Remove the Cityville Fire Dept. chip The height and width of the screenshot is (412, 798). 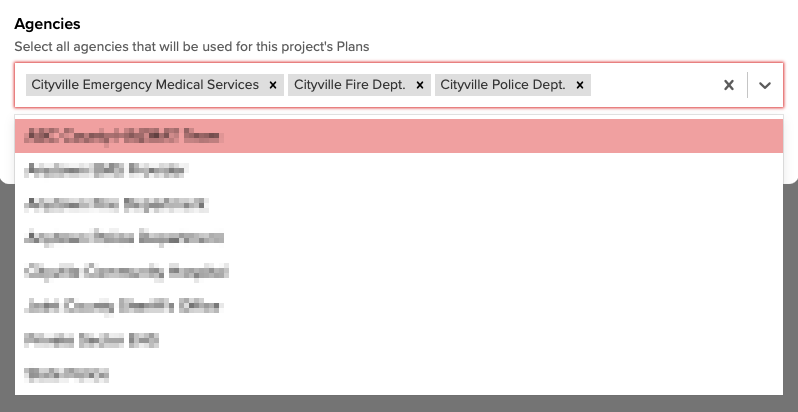pos(420,85)
